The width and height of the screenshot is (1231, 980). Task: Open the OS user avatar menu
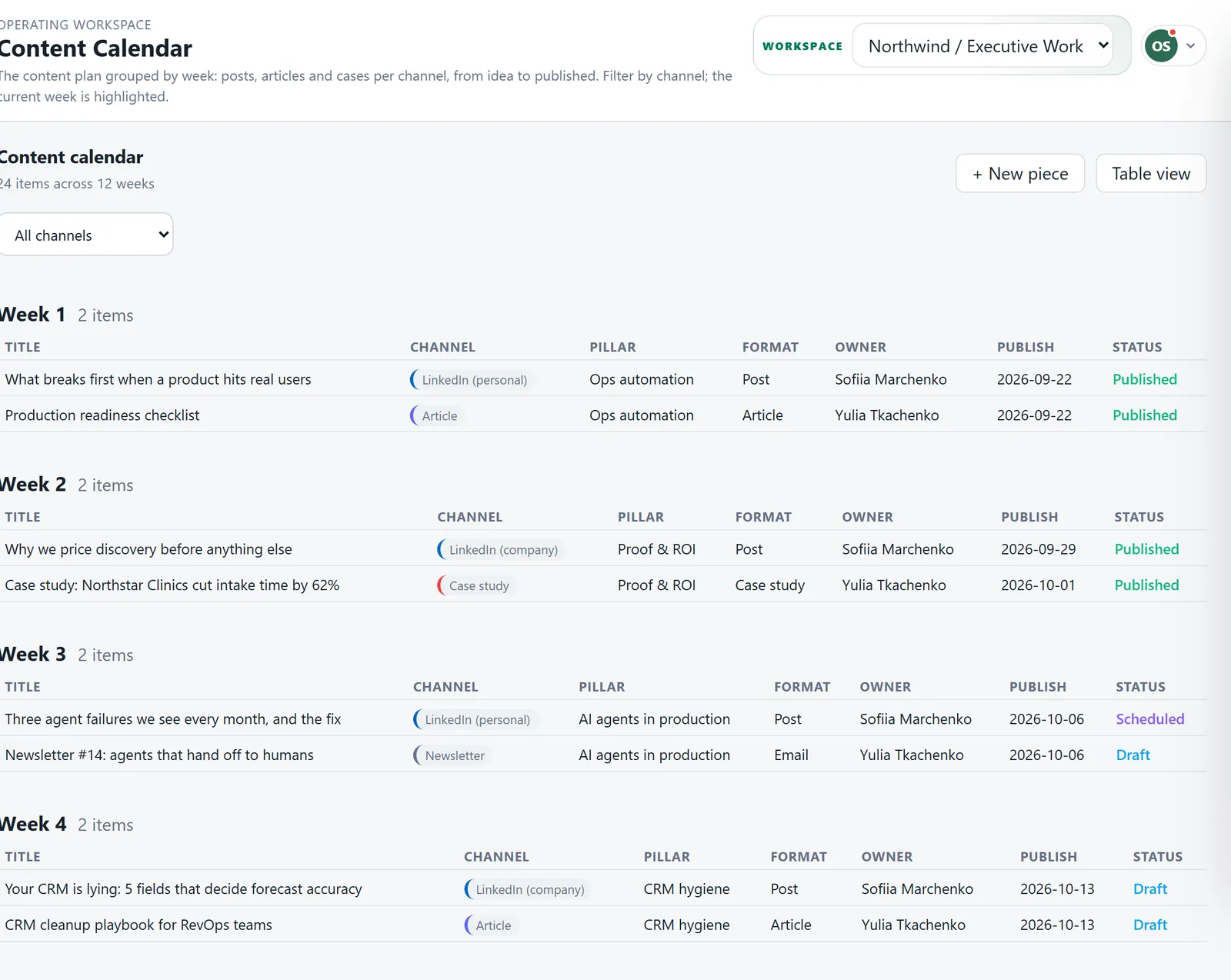click(x=1161, y=46)
